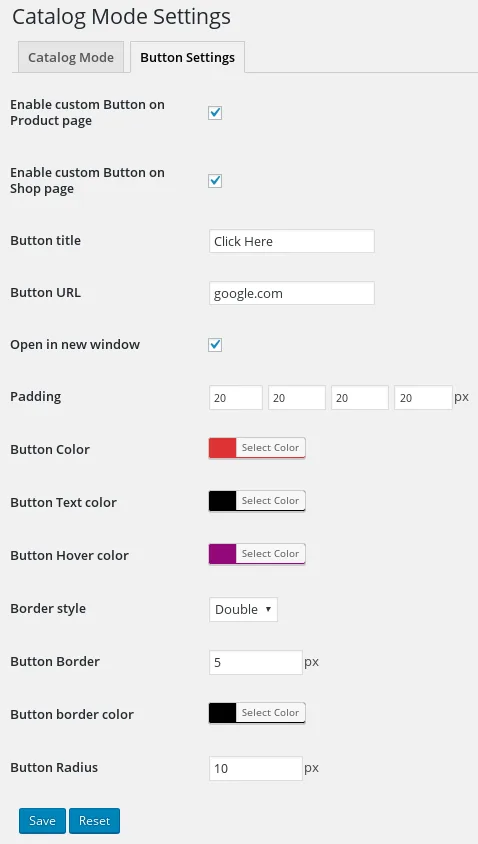
Task: Toggle custom Button on Product page checkbox
Action: 215,112
